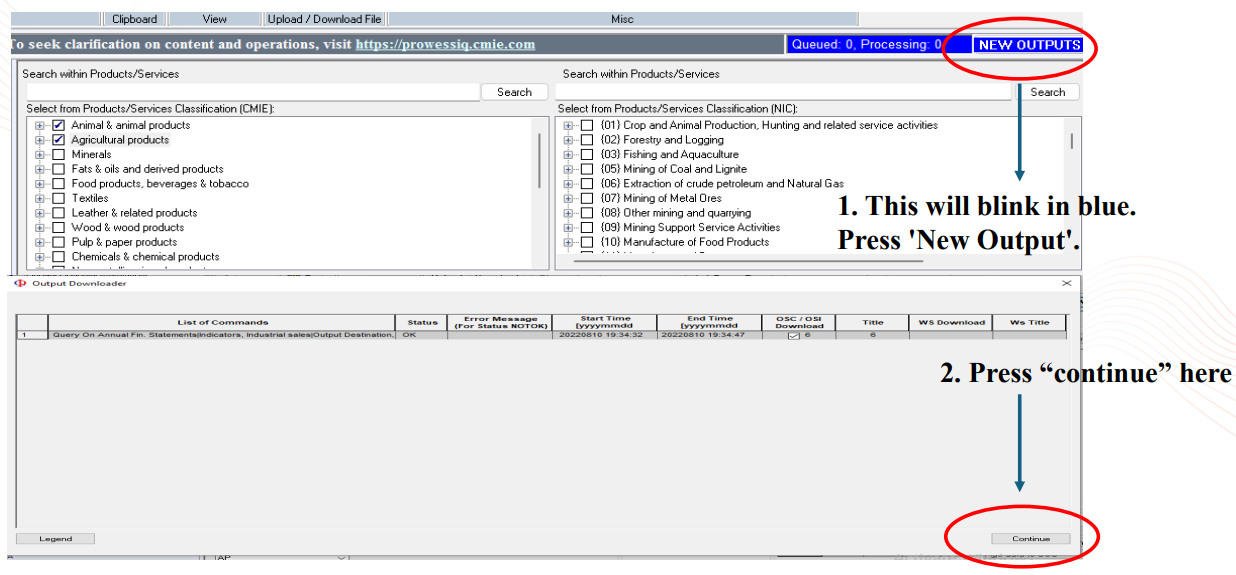The height and width of the screenshot is (575, 1236).
Task: Click the blinking NEW OUTPUTS indicator
Action: tap(1029, 45)
